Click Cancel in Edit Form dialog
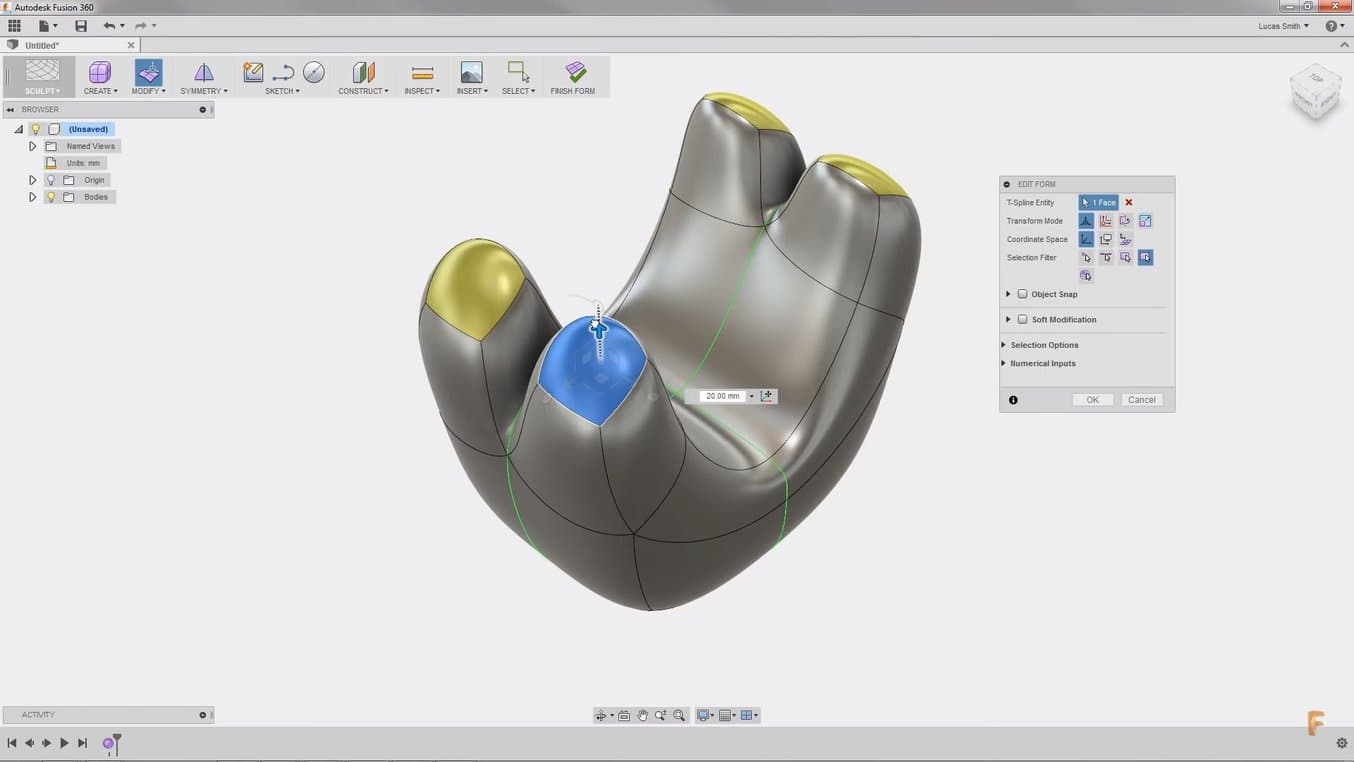This screenshot has width=1354, height=762. coord(1141,400)
